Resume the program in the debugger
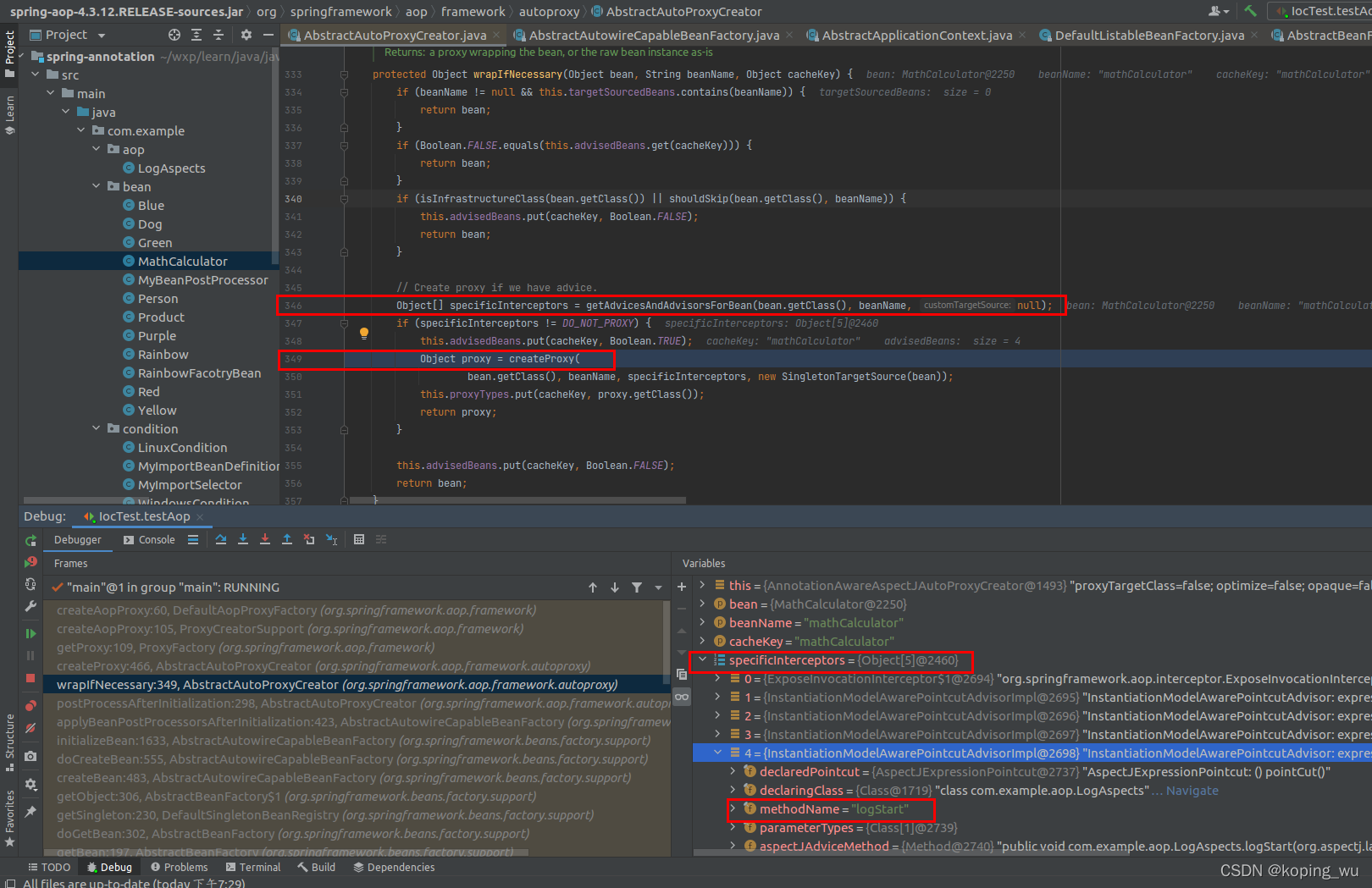This screenshot has width=1372, height=888. coord(30,633)
